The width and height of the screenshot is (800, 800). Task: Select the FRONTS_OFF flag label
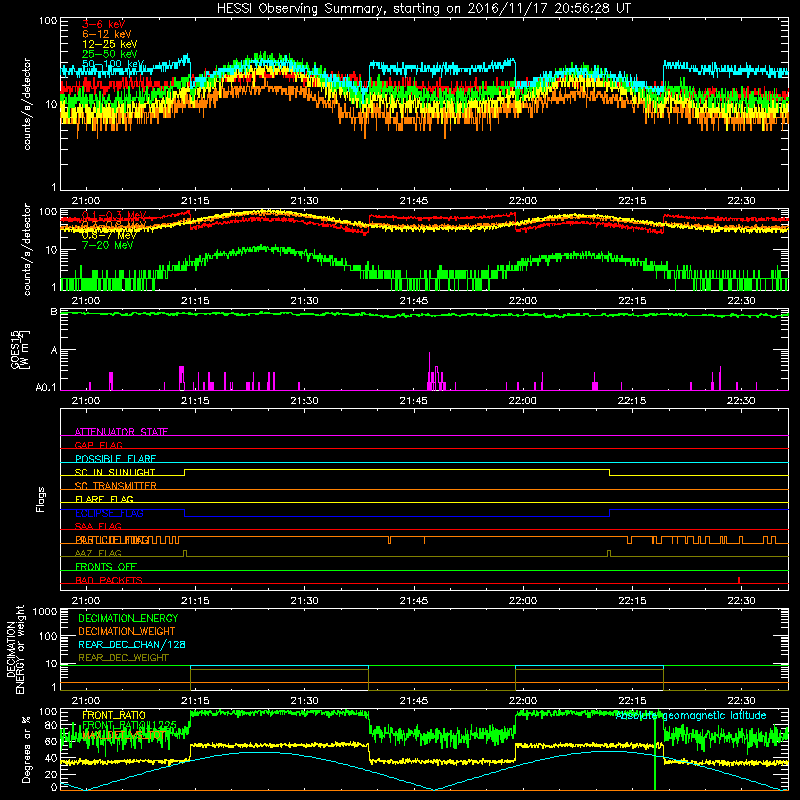pyautogui.click(x=106, y=567)
